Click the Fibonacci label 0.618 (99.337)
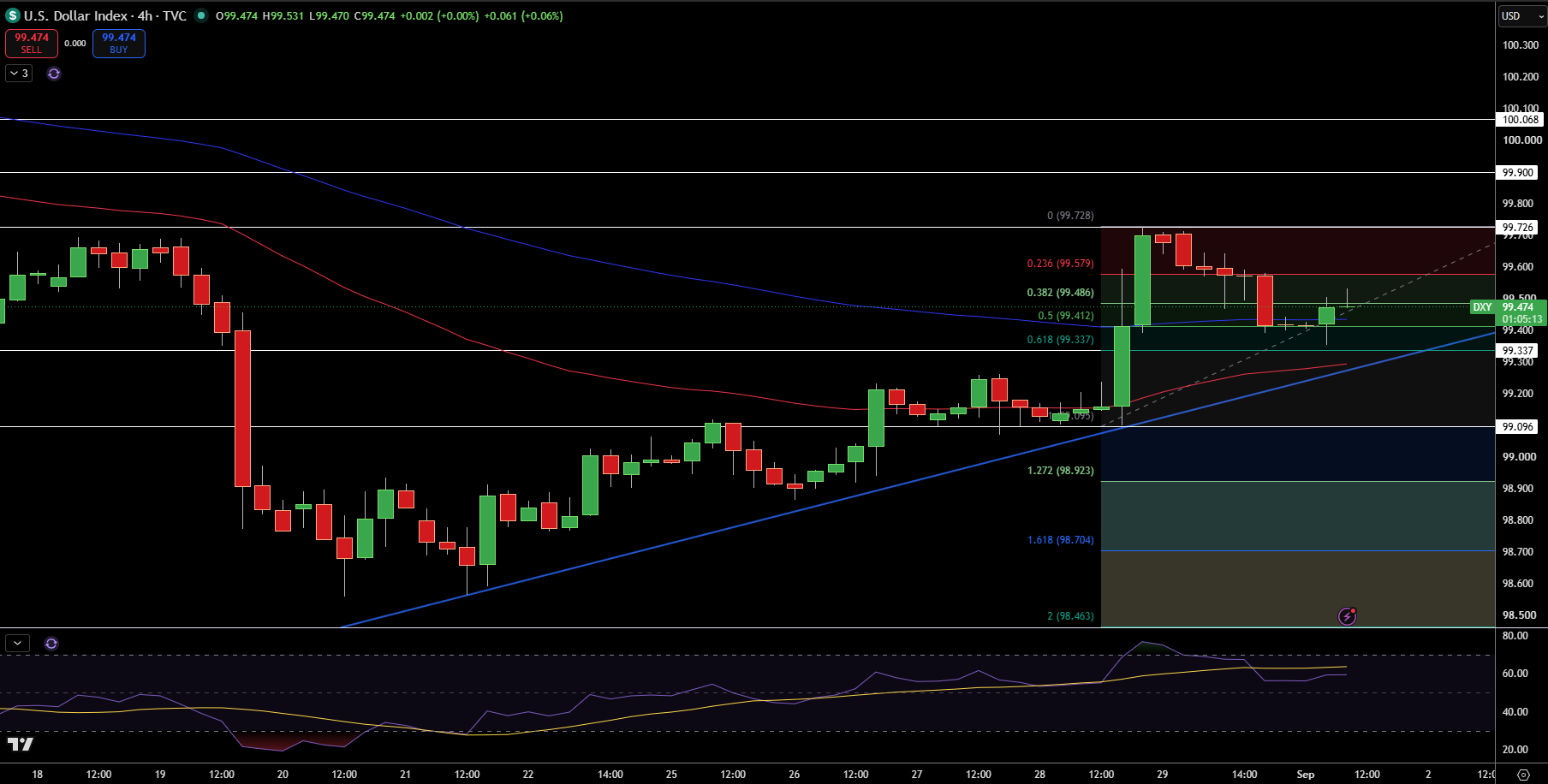This screenshot has height=784, width=1548. coord(1060,340)
